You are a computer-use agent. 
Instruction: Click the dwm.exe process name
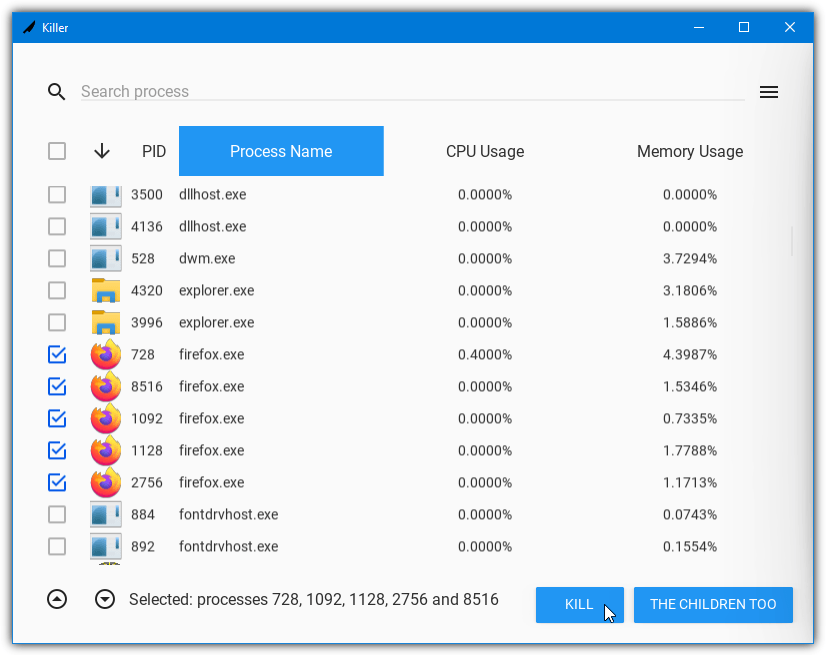pyautogui.click(x=207, y=259)
